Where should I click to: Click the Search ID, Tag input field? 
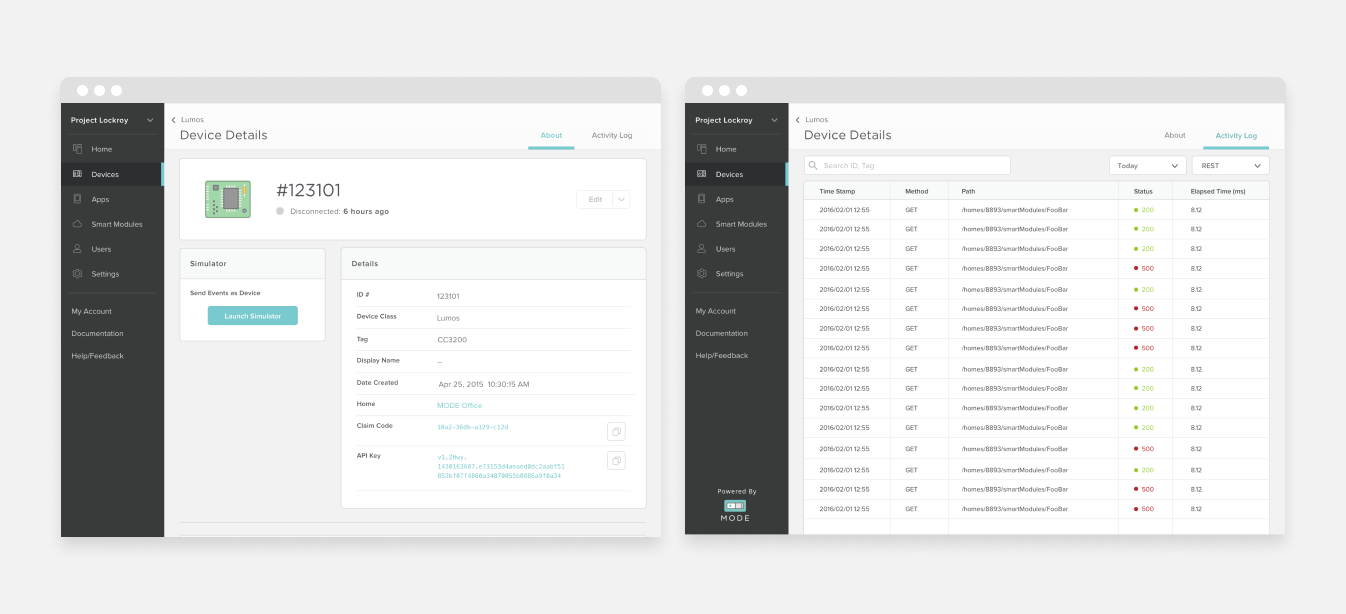coord(907,165)
